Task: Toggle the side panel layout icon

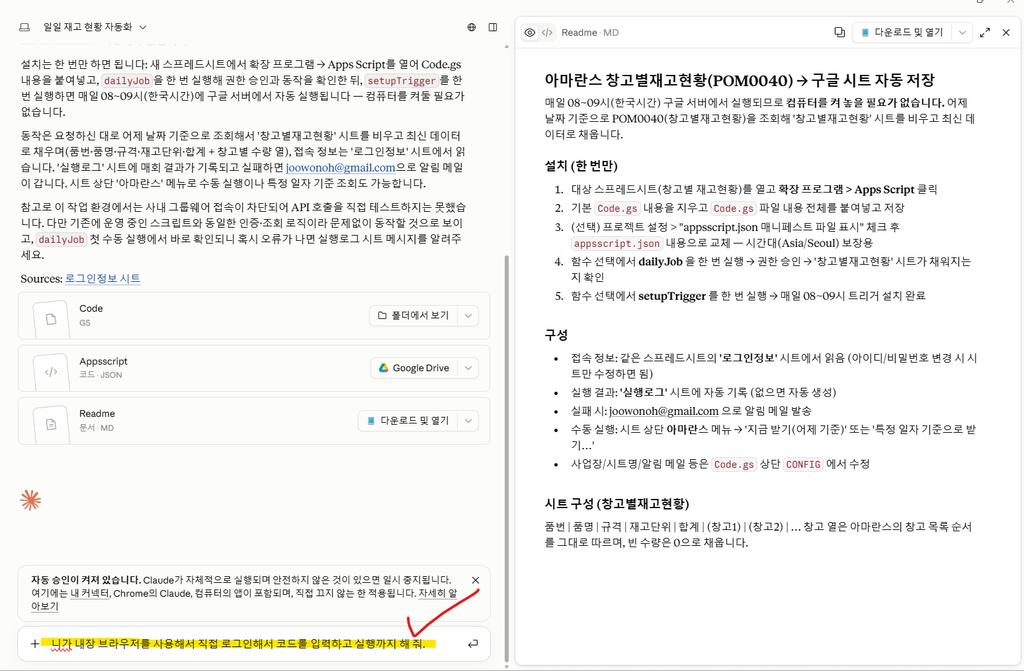Action: click(x=493, y=27)
